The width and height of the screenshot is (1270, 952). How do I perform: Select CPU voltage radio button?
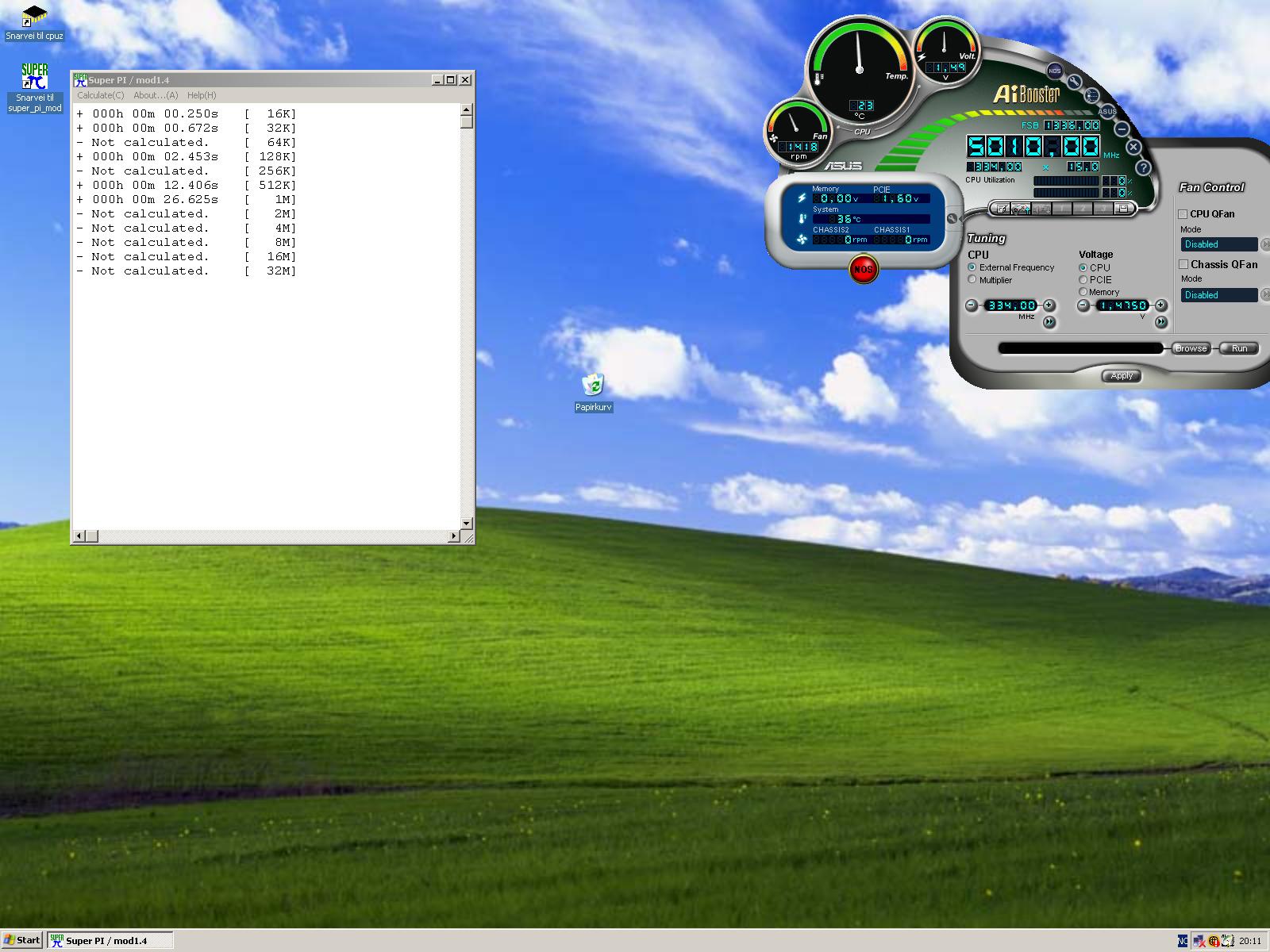tap(1083, 267)
